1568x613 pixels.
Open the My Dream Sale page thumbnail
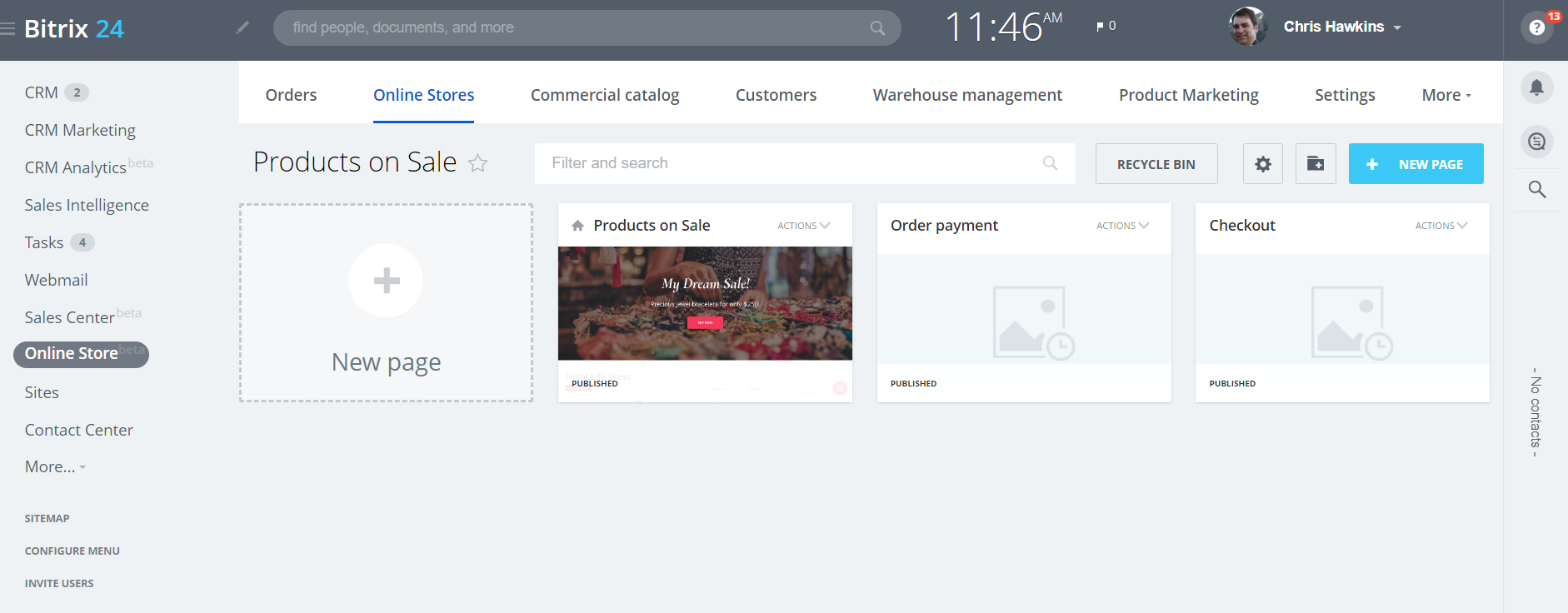point(705,303)
